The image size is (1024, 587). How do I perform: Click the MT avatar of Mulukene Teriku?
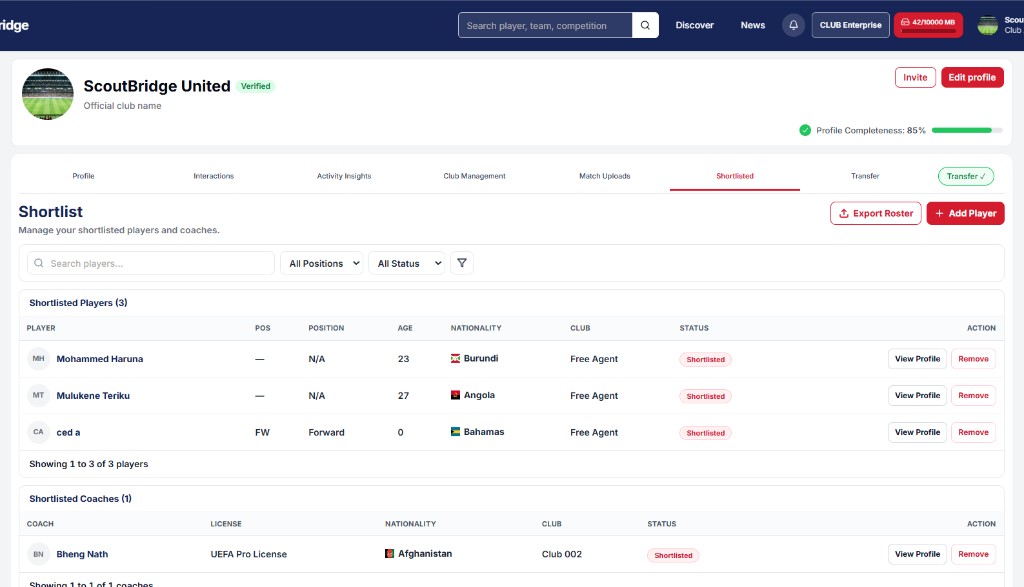point(39,395)
